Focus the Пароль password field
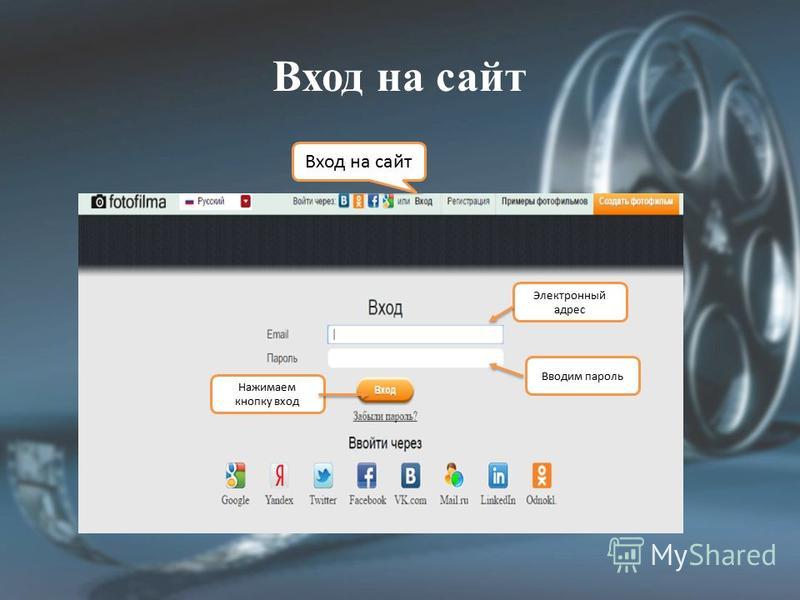Viewport: 800px width, 600px height. (x=415, y=358)
